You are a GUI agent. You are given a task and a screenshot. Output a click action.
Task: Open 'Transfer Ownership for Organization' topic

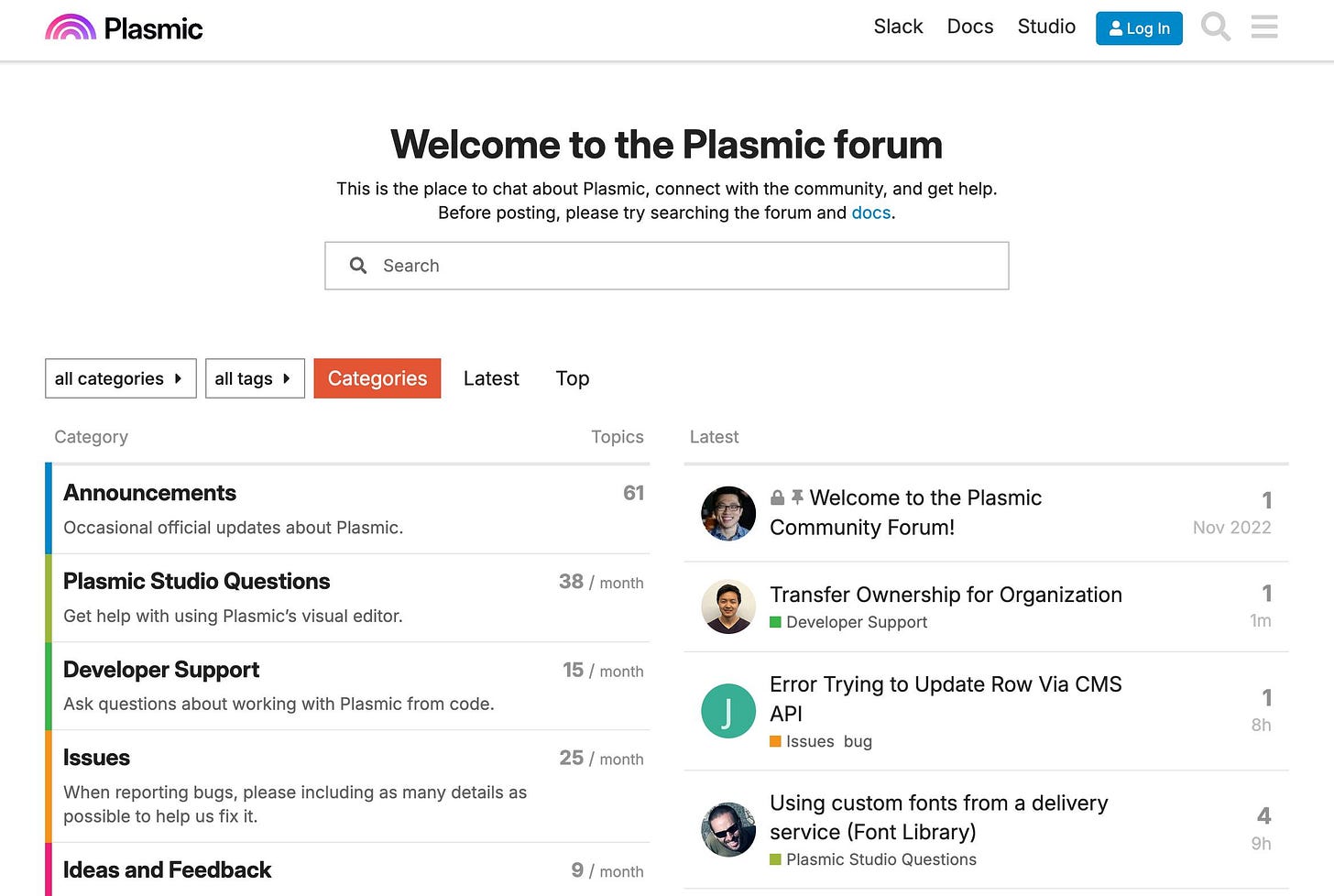pyautogui.click(x=946, y=595)
